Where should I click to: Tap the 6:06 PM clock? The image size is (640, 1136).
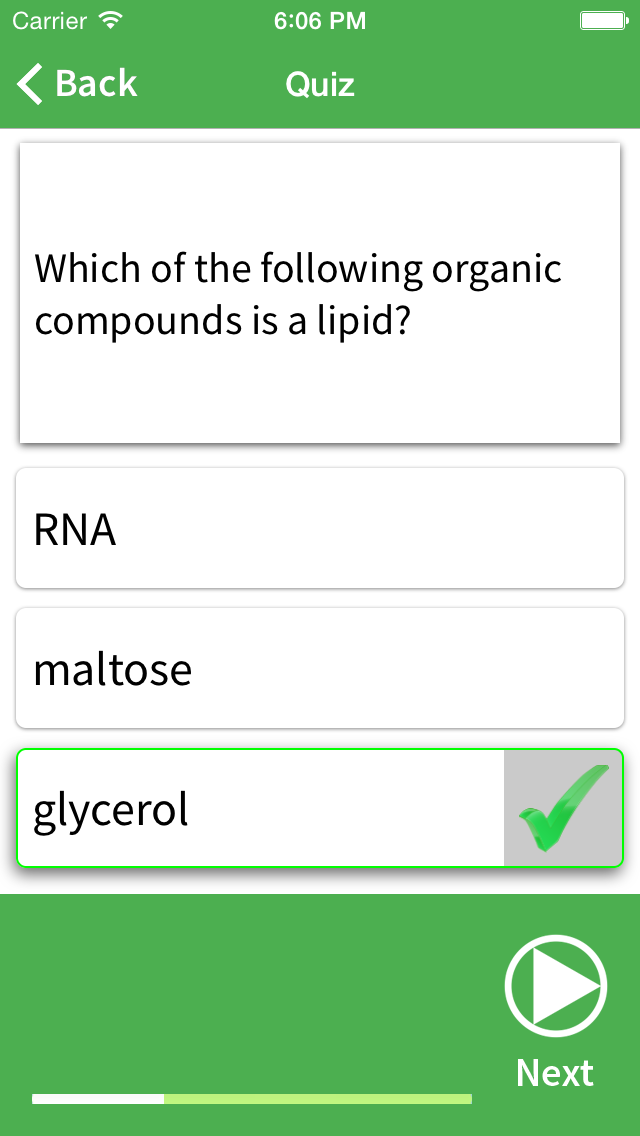point(320,20)
